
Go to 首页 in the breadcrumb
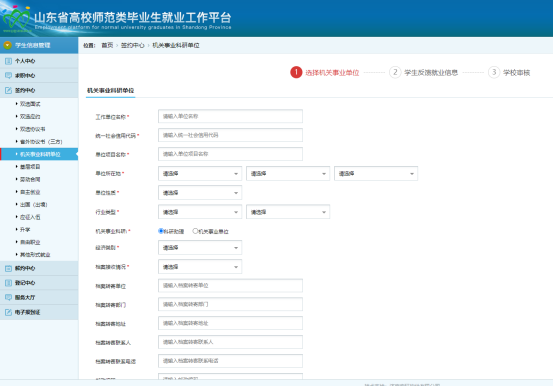click(x=107, y=45)
